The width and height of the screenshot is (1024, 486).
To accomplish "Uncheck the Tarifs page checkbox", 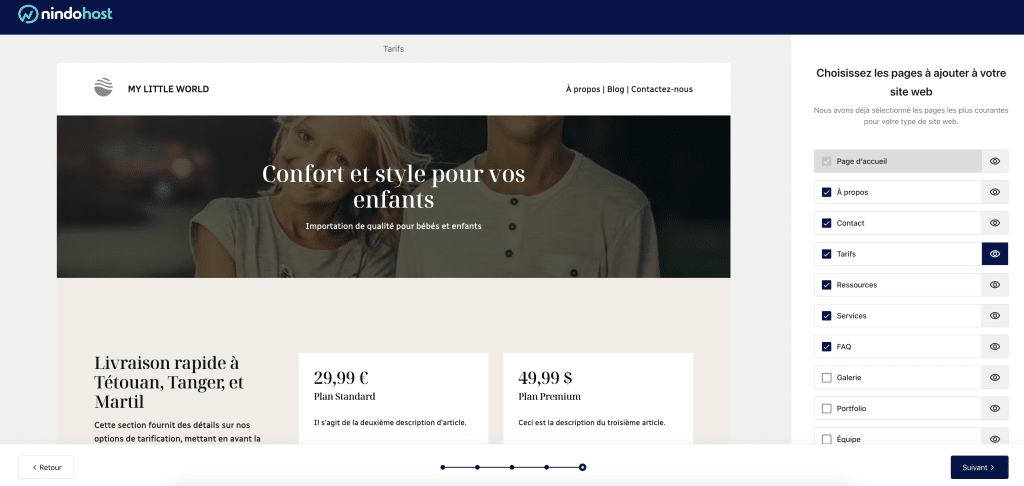I will pos(826,254).
